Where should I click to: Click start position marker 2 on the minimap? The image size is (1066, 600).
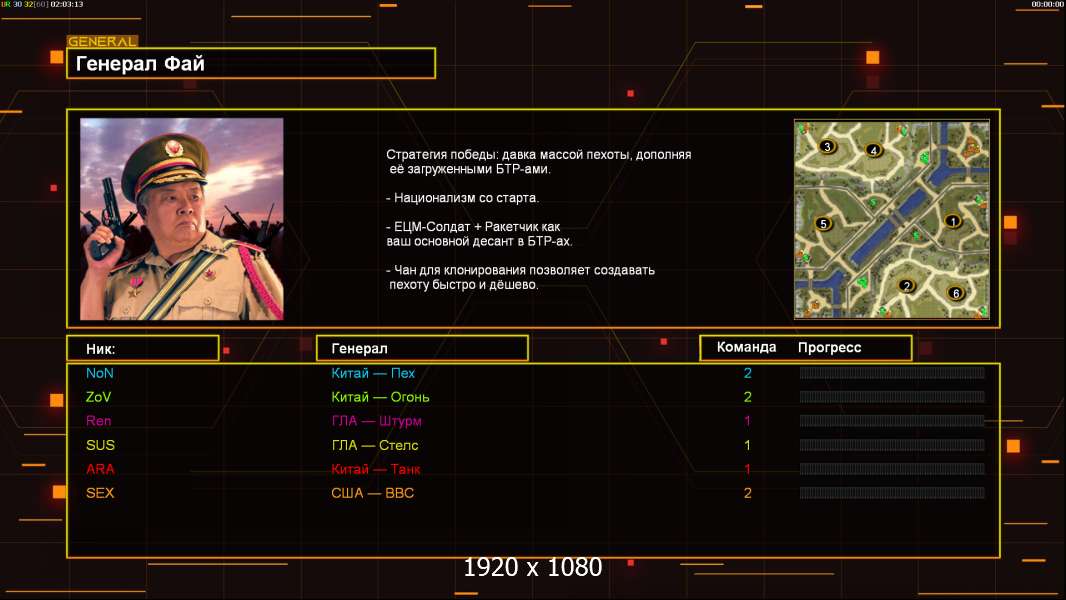906,286
